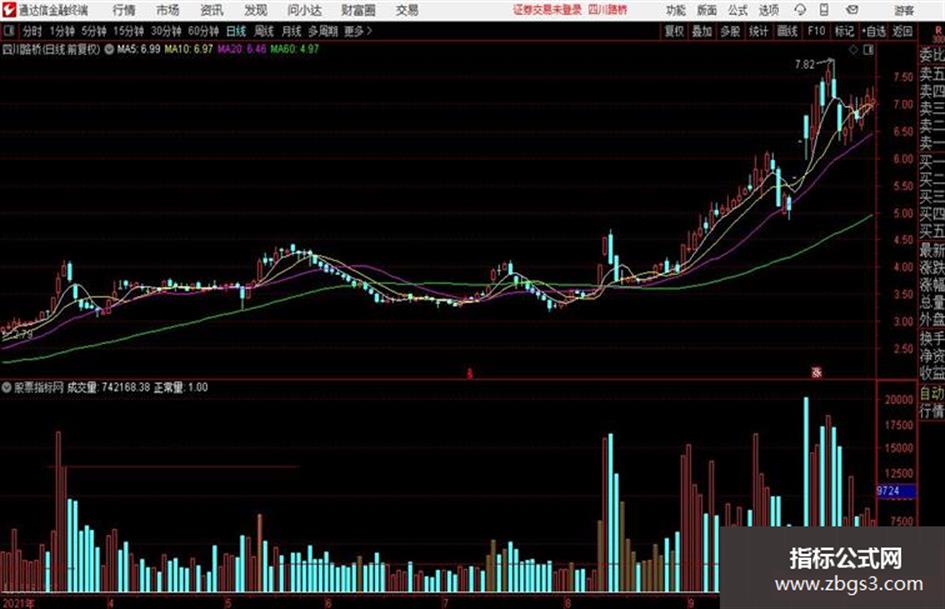
Task: Click 自选 add to watchlist button
Action: (874, 31)
